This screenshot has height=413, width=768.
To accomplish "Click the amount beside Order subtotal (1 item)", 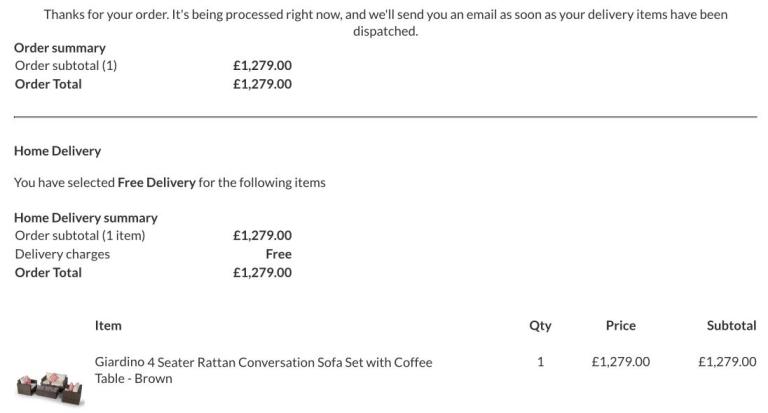I will pos(262,236).
